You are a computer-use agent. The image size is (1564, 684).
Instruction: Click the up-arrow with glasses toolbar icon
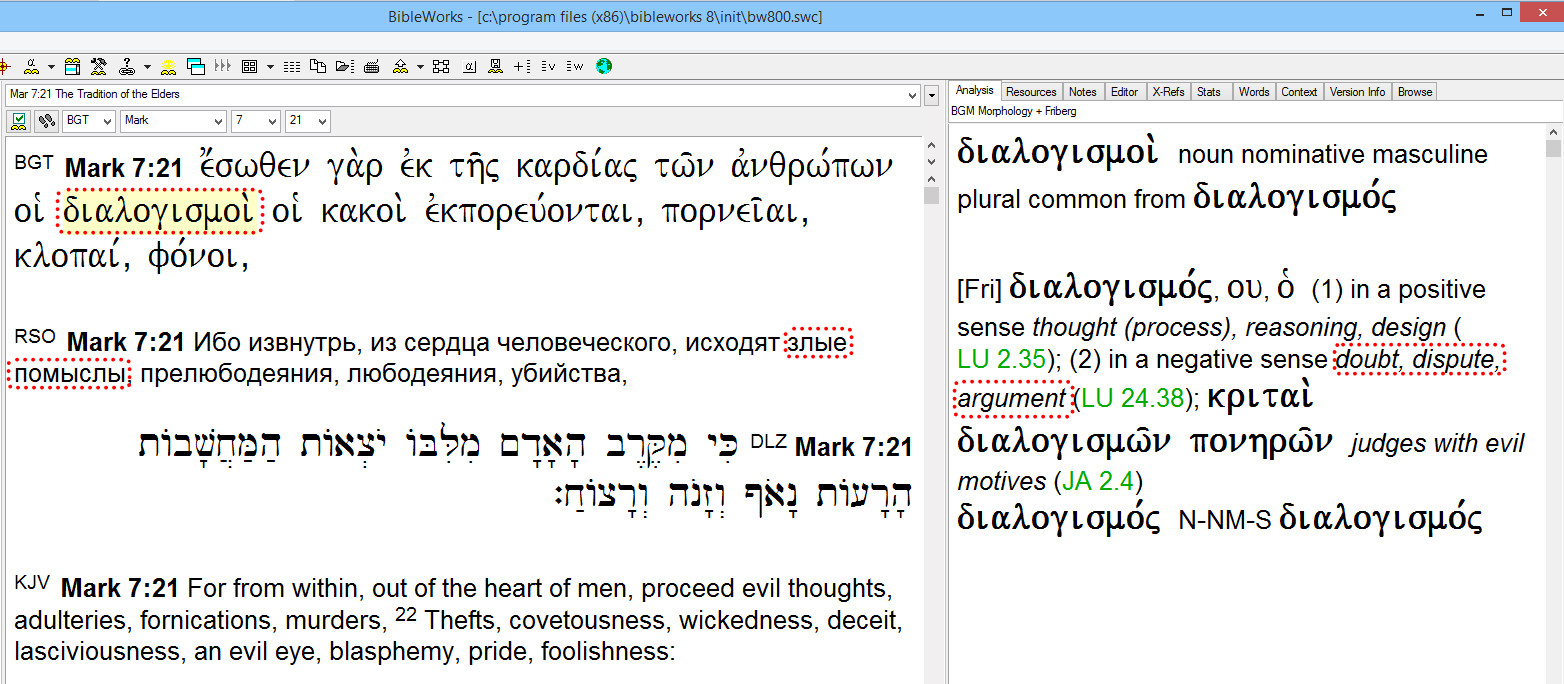(400, 66)
